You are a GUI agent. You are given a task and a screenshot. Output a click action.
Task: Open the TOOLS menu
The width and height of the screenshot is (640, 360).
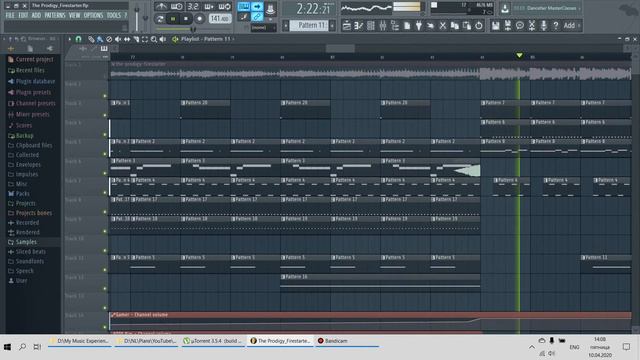tap(113, 16)
